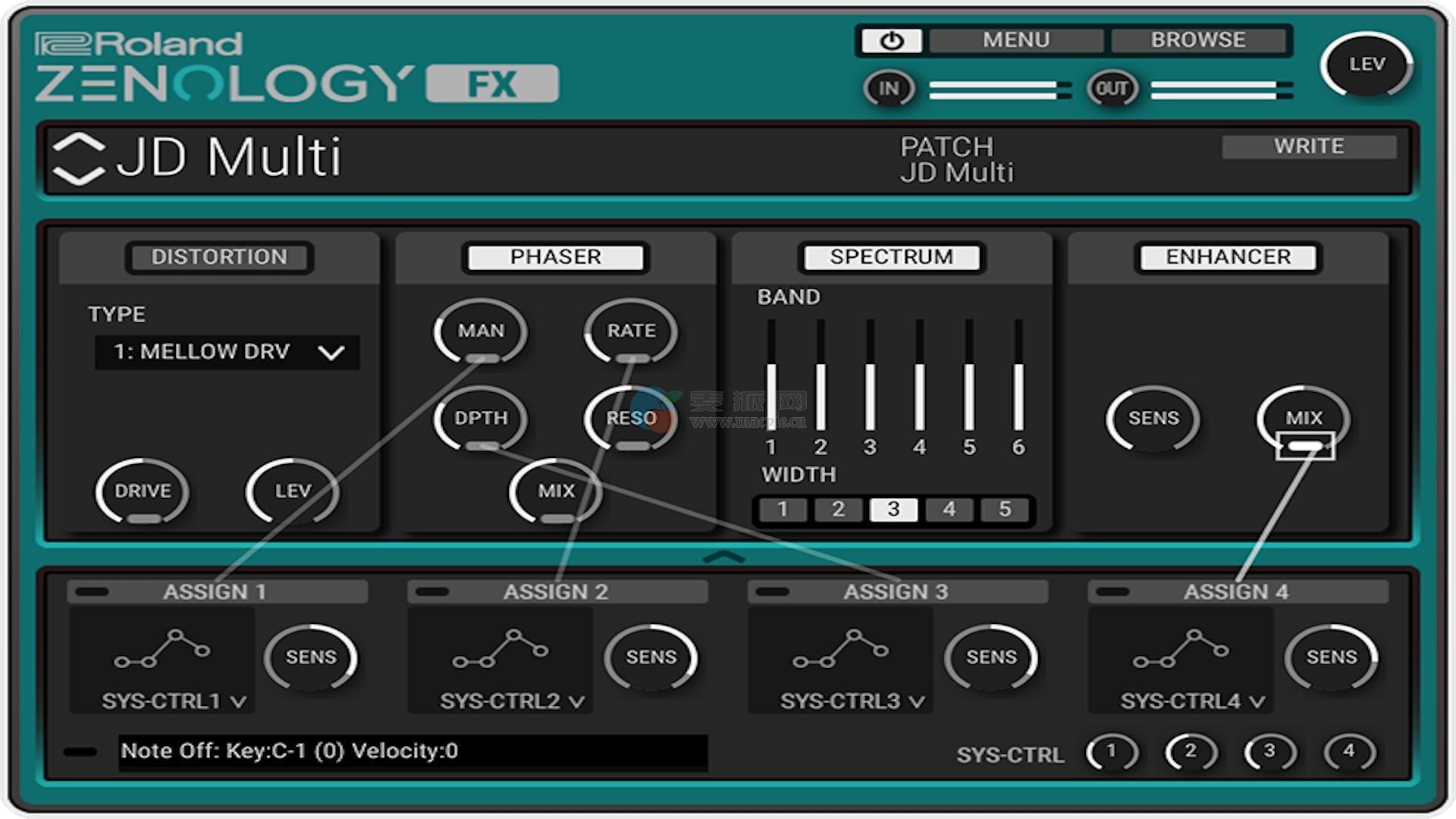Screen dimensions: 1456x819
Task: Click the OUT output level knob
Action: pyautogui.click(x=1112, y=89)
